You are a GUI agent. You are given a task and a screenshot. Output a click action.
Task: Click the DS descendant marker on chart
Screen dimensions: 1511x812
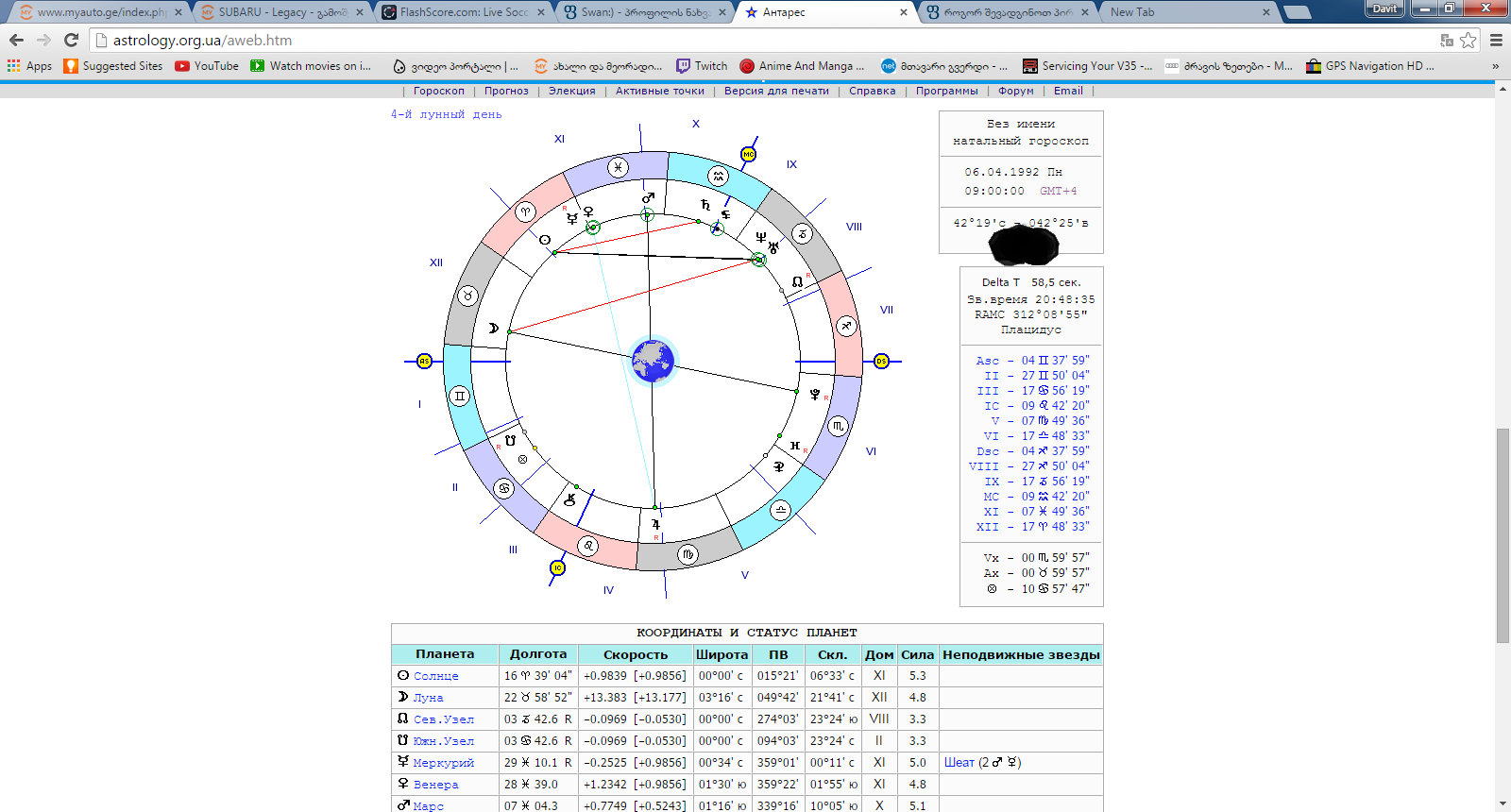point(881,361)
